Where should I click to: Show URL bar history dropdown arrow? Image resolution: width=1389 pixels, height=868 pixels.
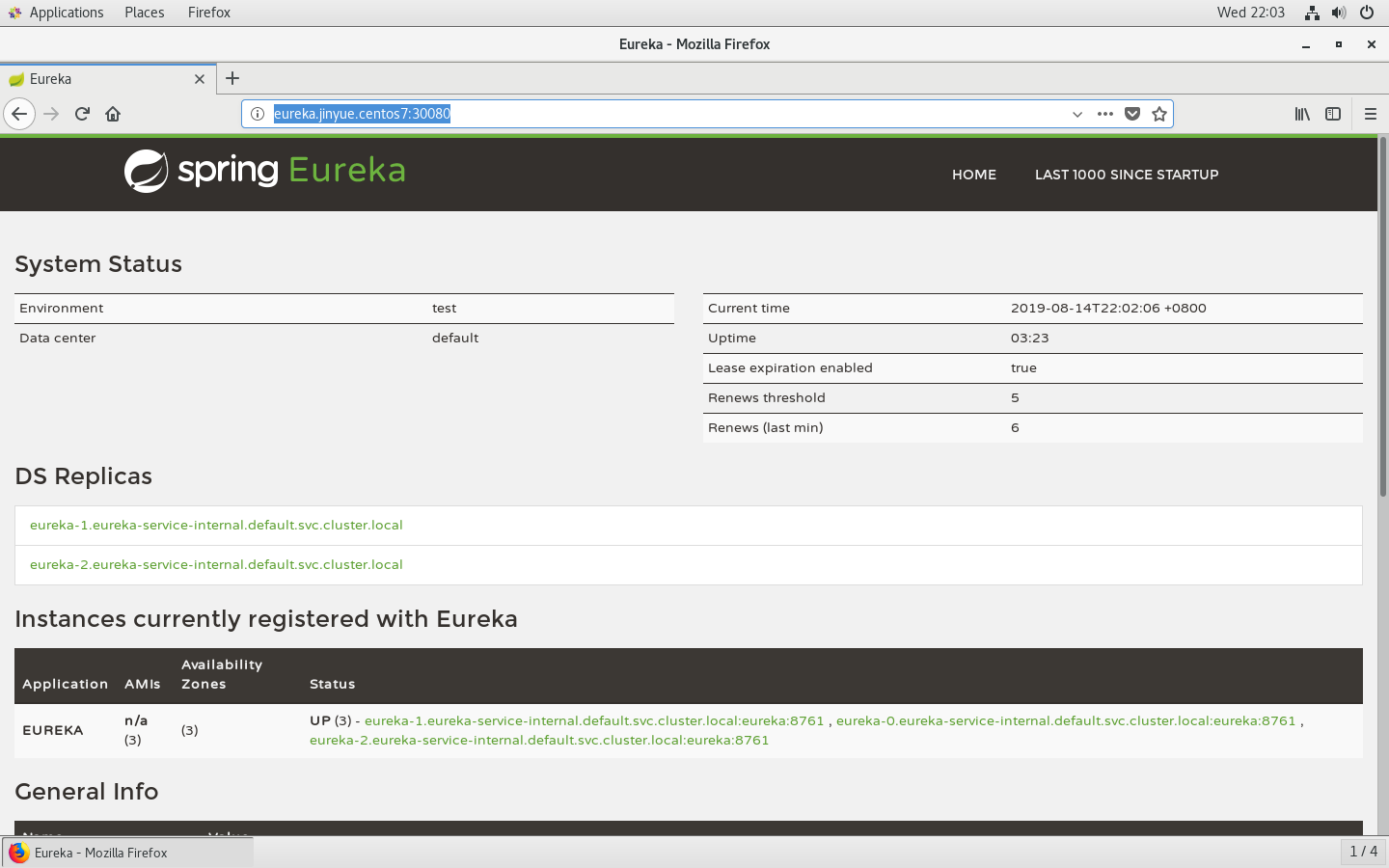pos(1077,114)
